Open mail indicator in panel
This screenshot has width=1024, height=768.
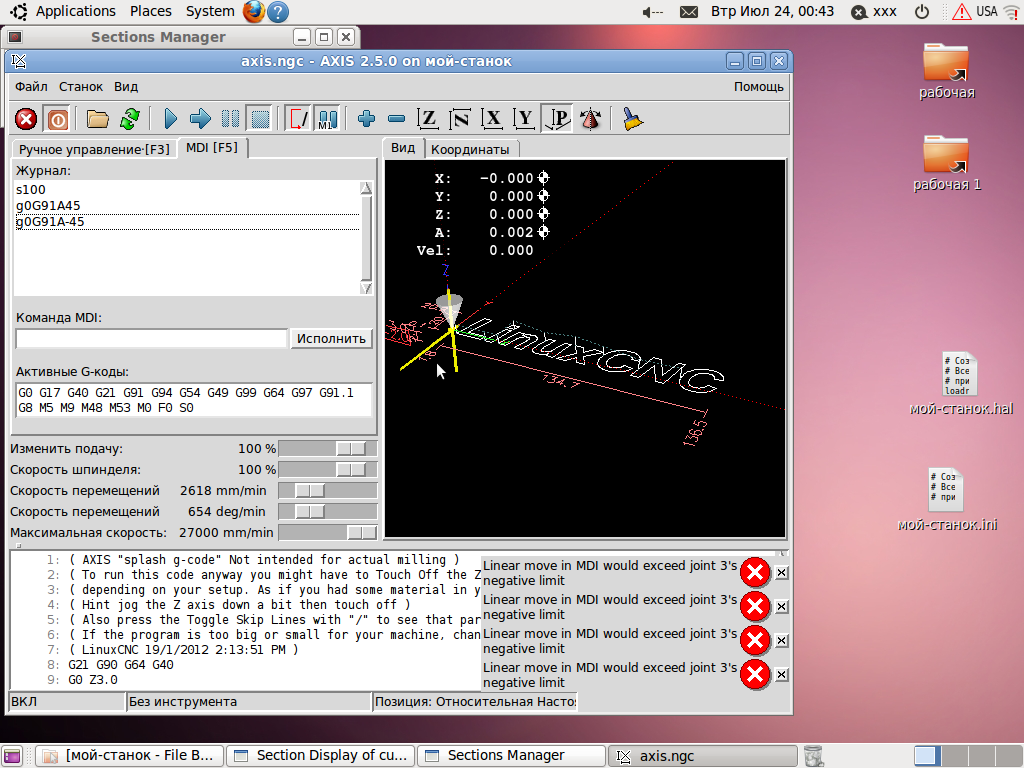(688, 12)
